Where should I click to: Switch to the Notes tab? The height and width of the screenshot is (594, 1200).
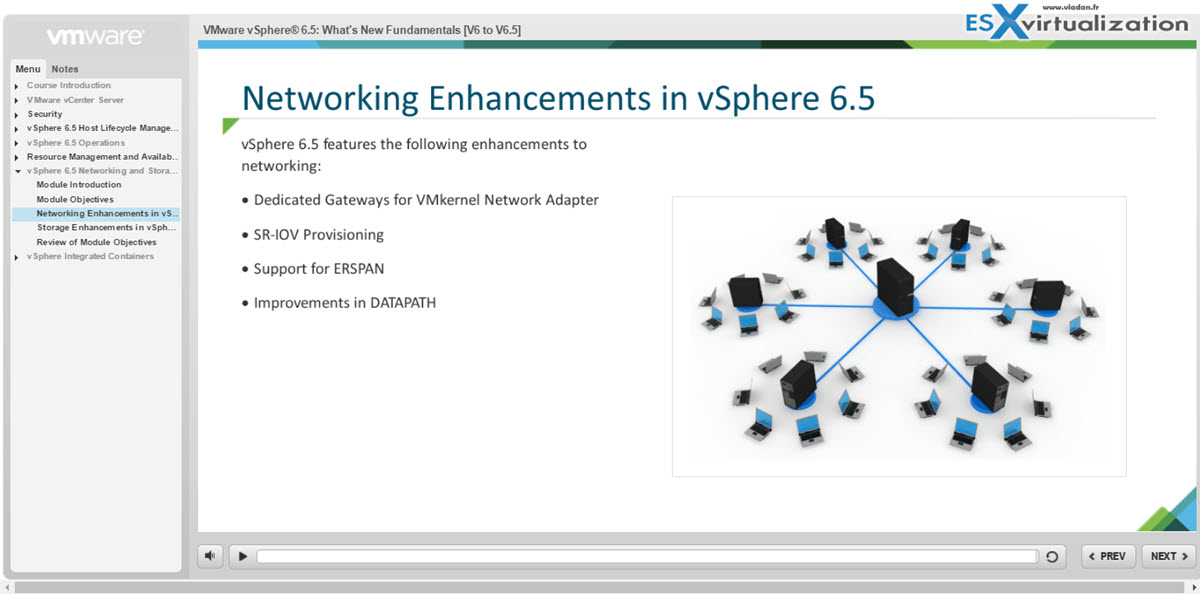(x=65, y=69)
